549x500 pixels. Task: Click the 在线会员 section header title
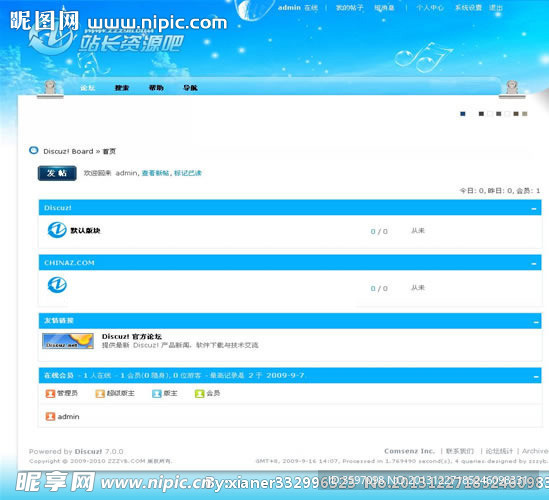(x=59, y=375)
